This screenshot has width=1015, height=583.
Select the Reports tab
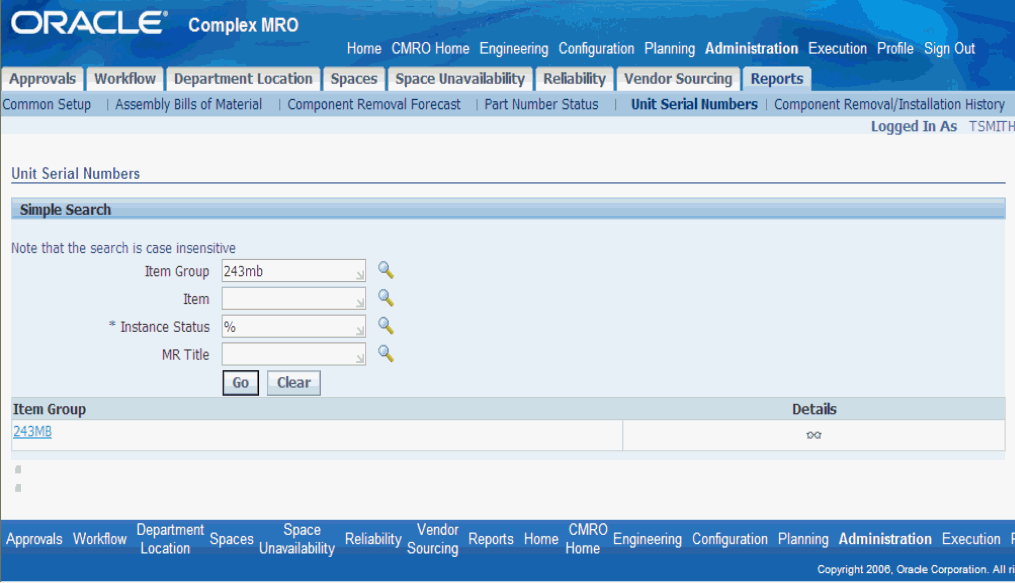pyautogui.click(x=777, y=79)
